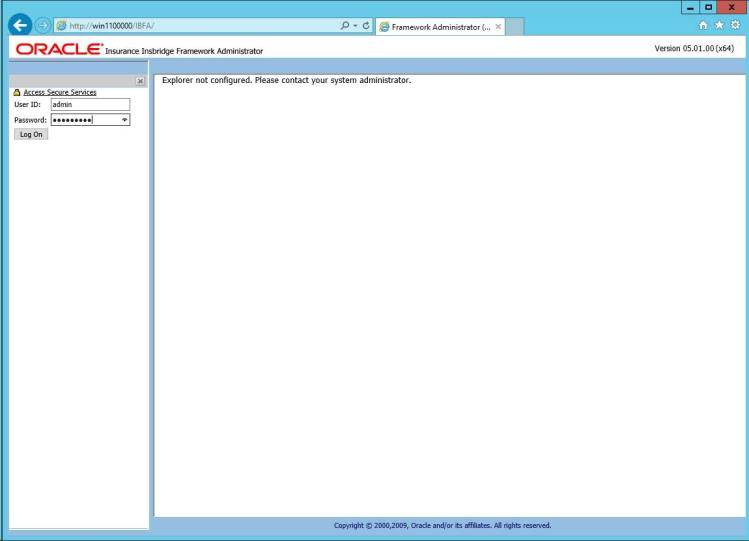Open browser Tools gear icon
The height and width of the screenshot is (541, 749).
pos(735,25)
